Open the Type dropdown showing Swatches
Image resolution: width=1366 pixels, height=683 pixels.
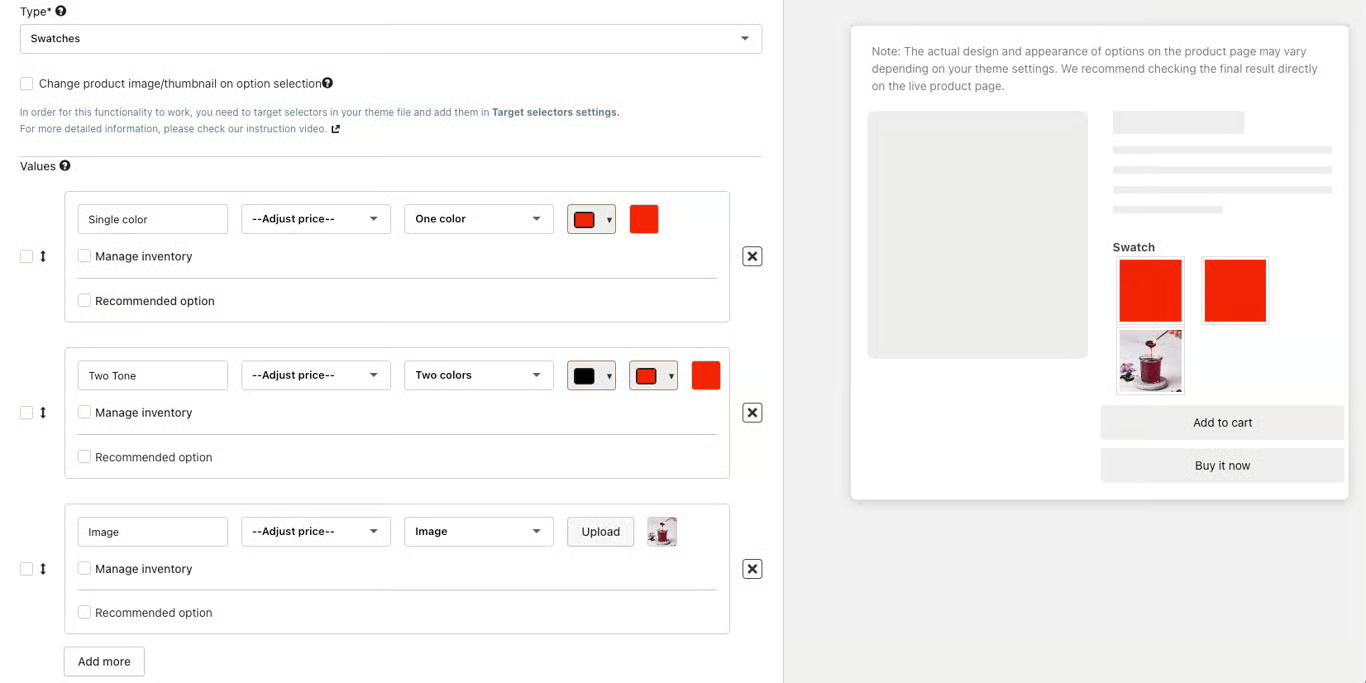click(391, 39)
